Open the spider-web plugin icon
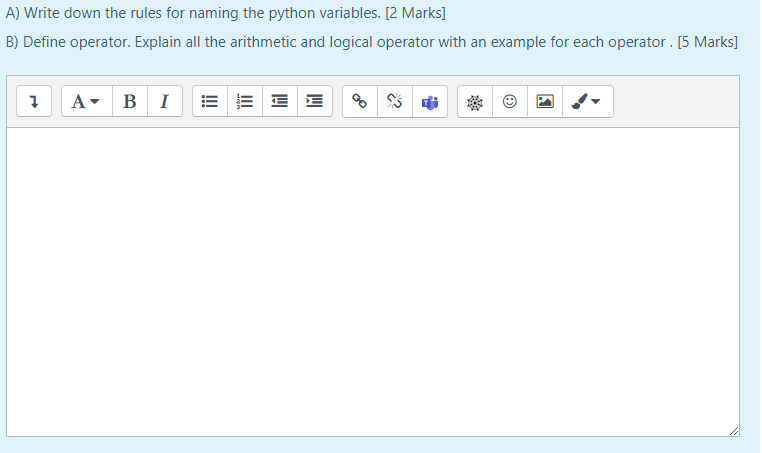The image size is (762, 453). pos(475,102)
